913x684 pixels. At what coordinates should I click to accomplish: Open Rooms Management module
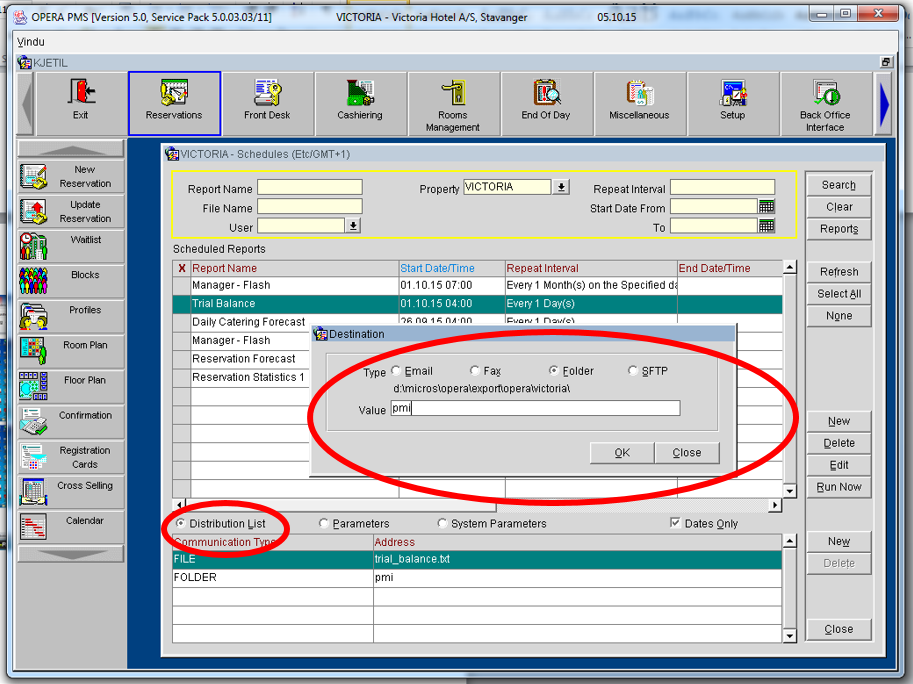point(453,104)
